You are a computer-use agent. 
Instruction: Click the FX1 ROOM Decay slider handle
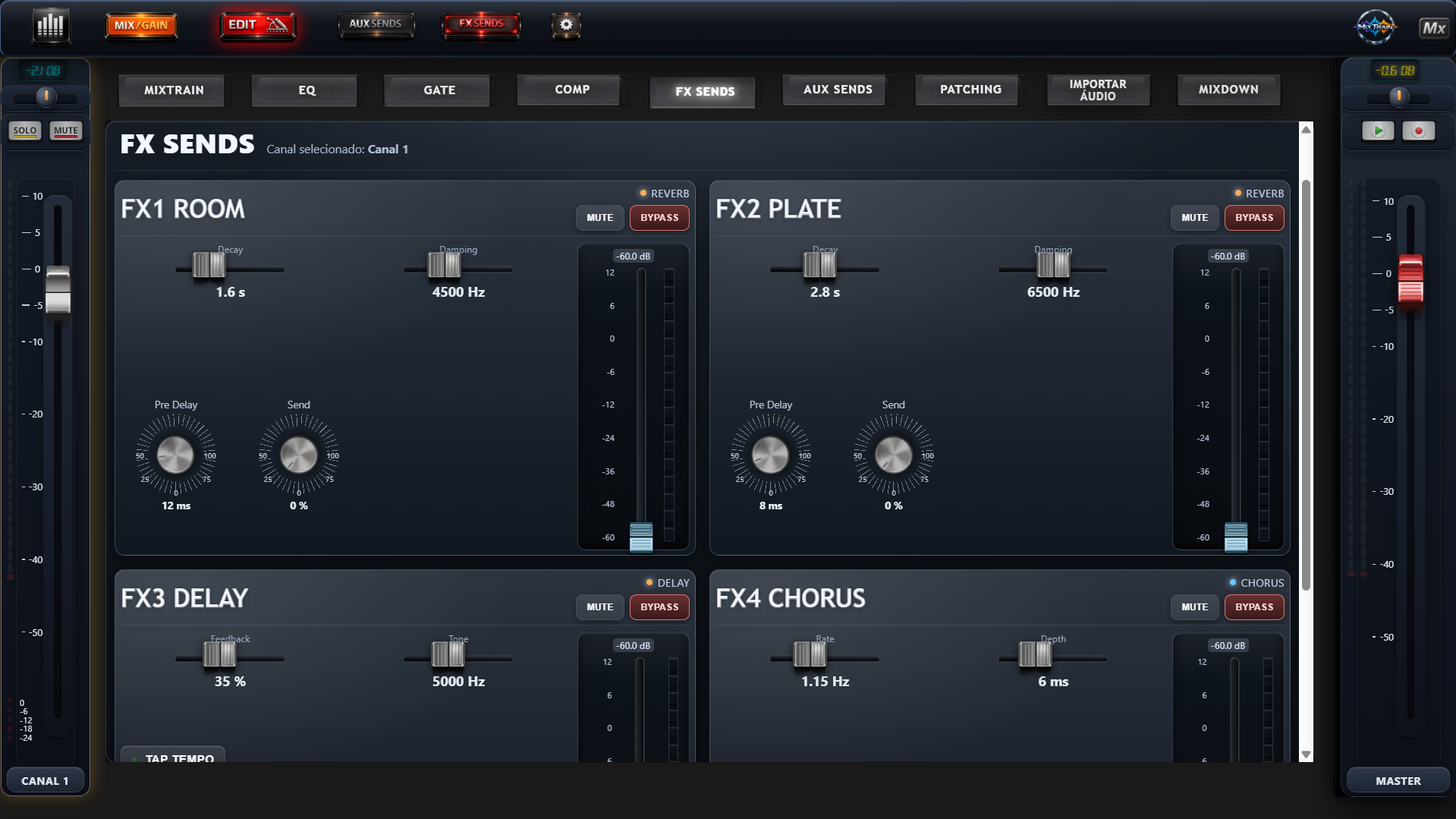[209, 266]
